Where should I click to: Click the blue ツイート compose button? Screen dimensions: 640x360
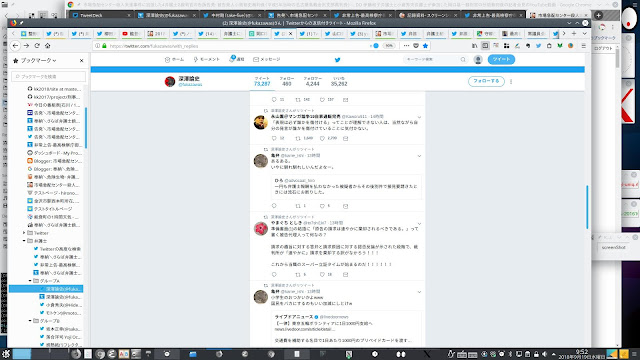click(x=501, y=59)
